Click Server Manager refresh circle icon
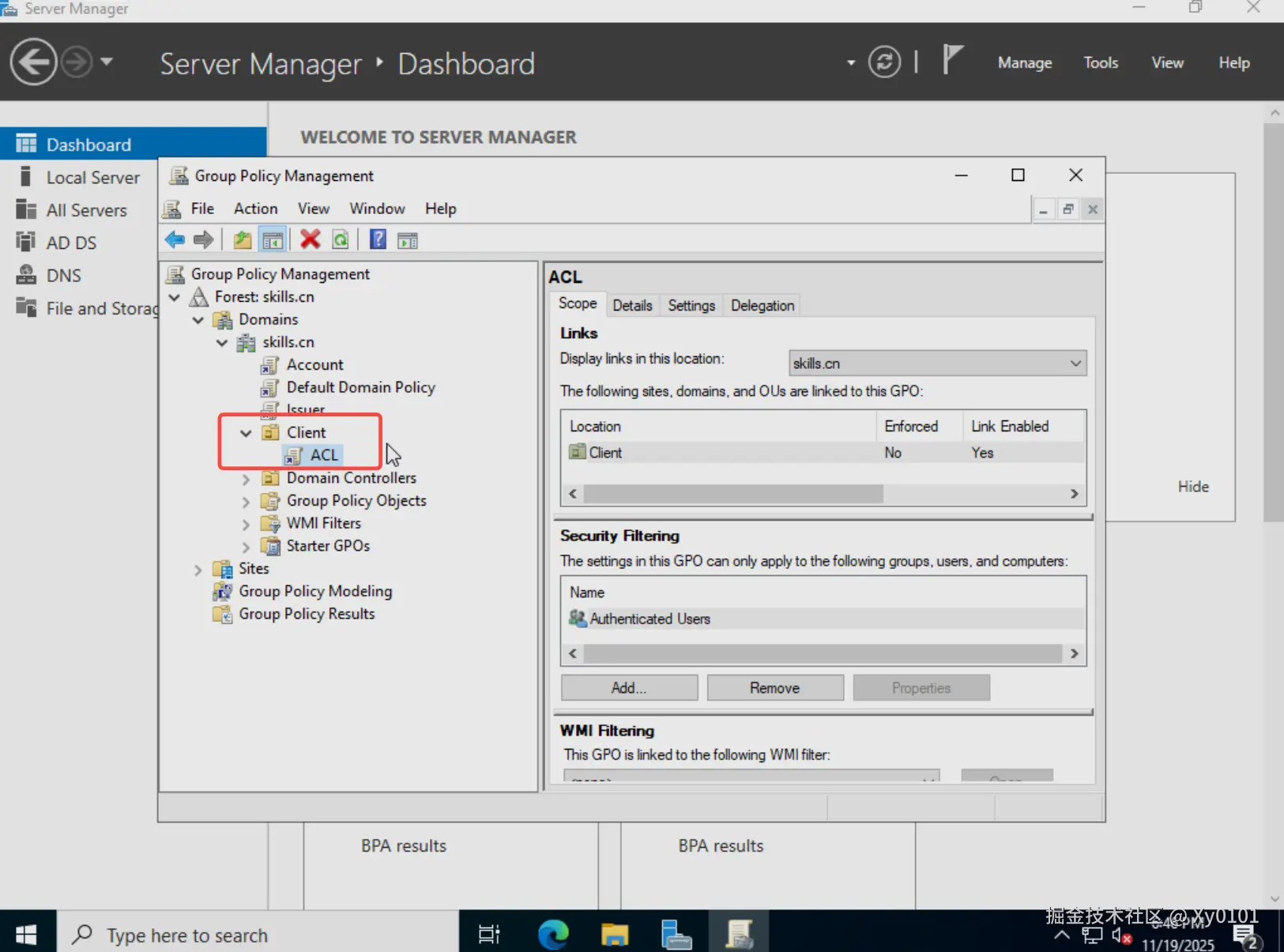Viewport: 1284px width, 952px height. (884, 62)
